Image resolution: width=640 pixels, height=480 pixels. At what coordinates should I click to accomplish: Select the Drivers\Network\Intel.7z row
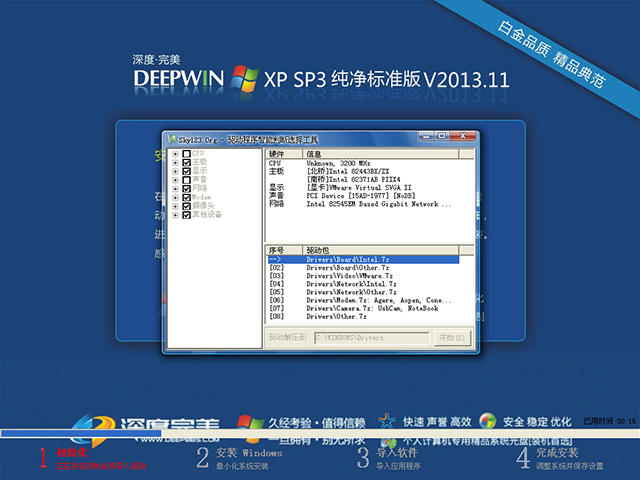tap(363, 284)
